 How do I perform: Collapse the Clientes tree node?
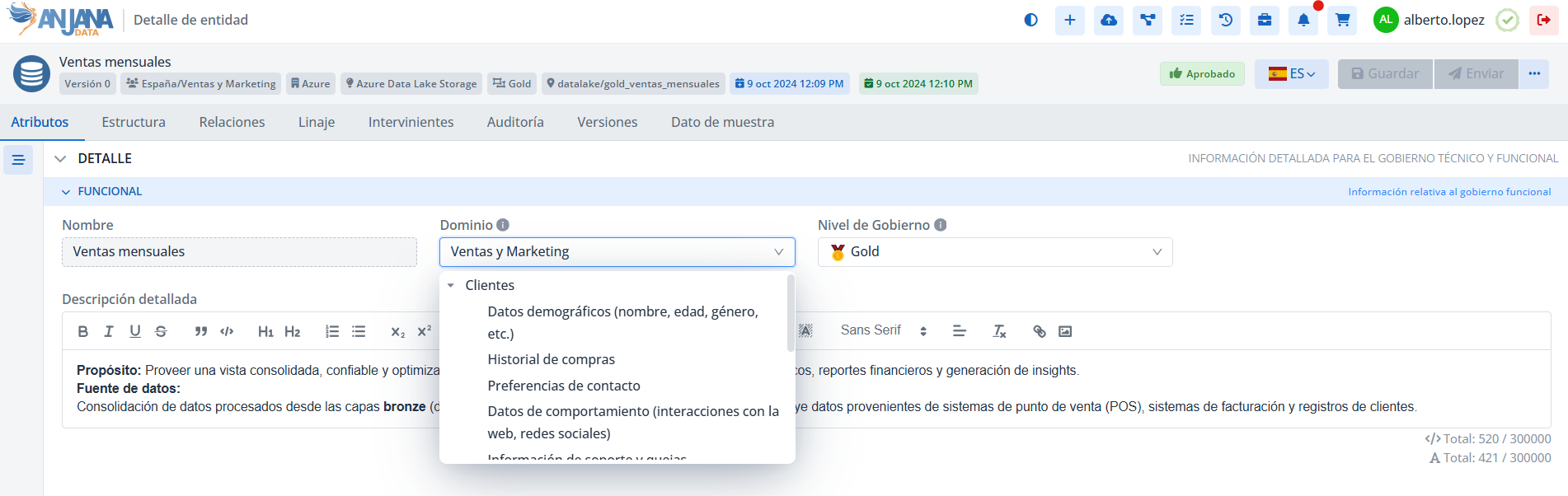[x=451, y=285]
